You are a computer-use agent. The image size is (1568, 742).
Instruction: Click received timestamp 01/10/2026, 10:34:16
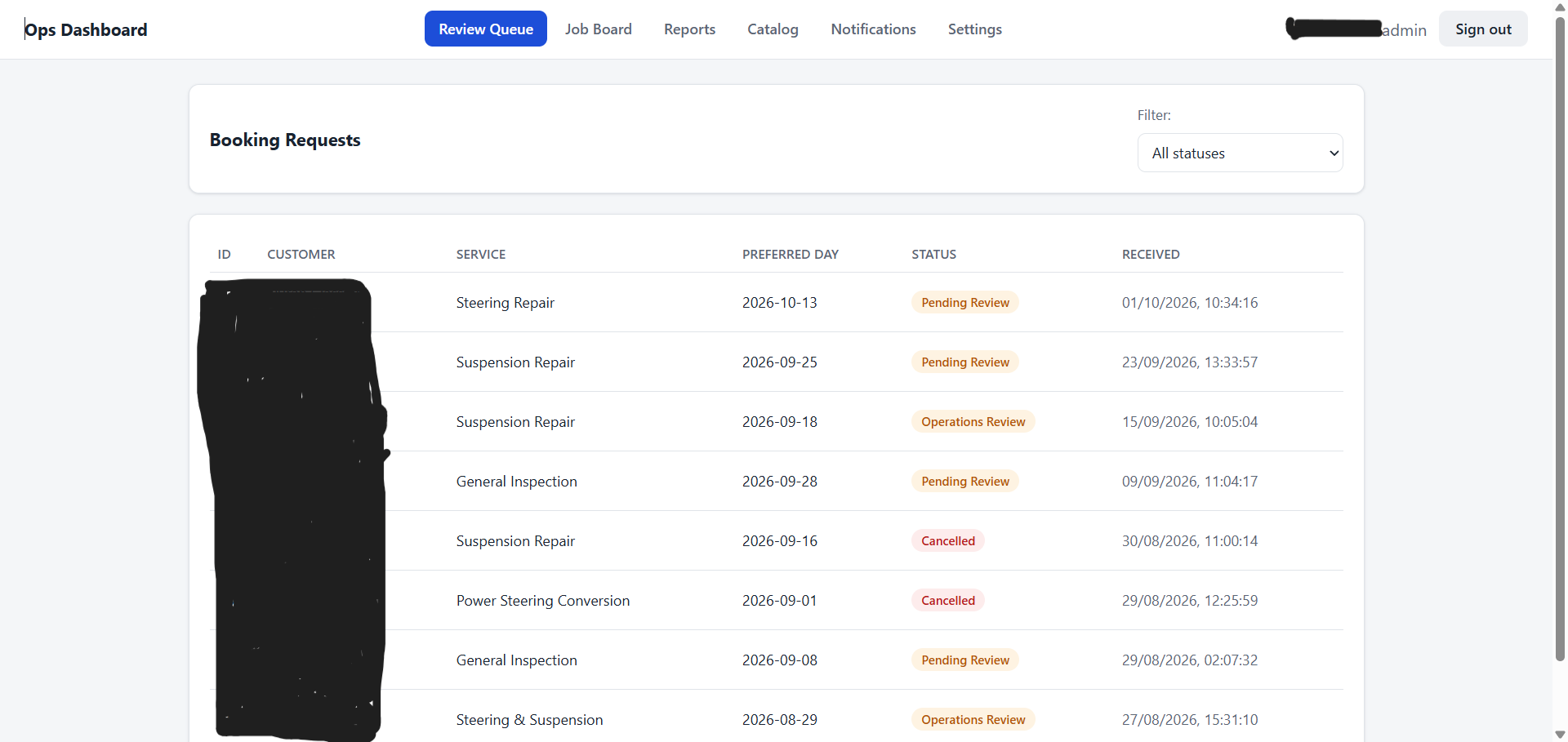coord(1190,303)
